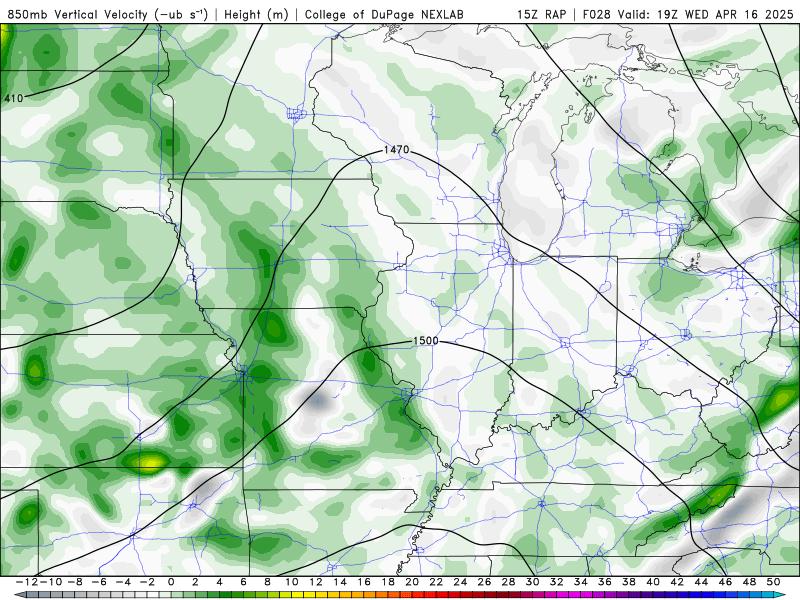Click the 0 value on color scale

tap(171, 582)
